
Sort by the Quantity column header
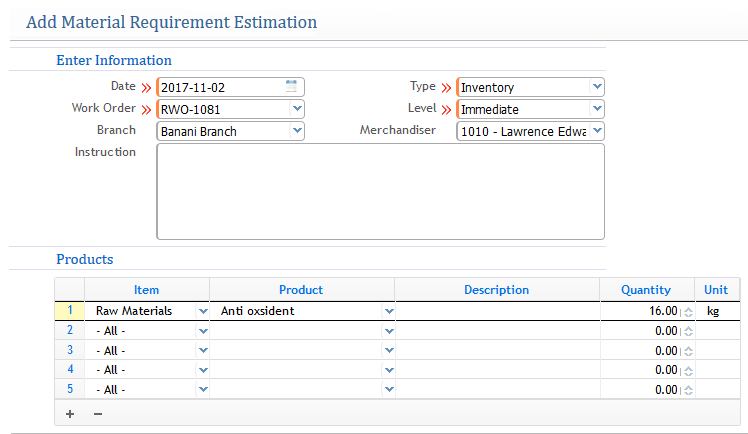tap(646, 289)
